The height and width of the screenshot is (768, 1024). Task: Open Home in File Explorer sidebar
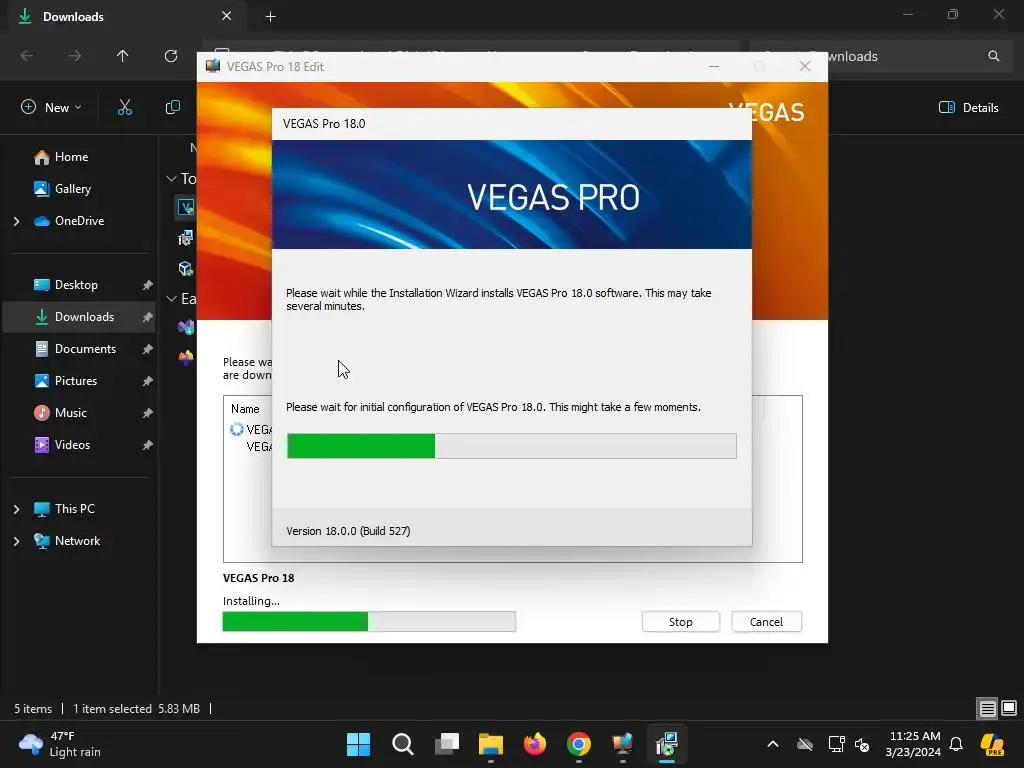point(71,157)
